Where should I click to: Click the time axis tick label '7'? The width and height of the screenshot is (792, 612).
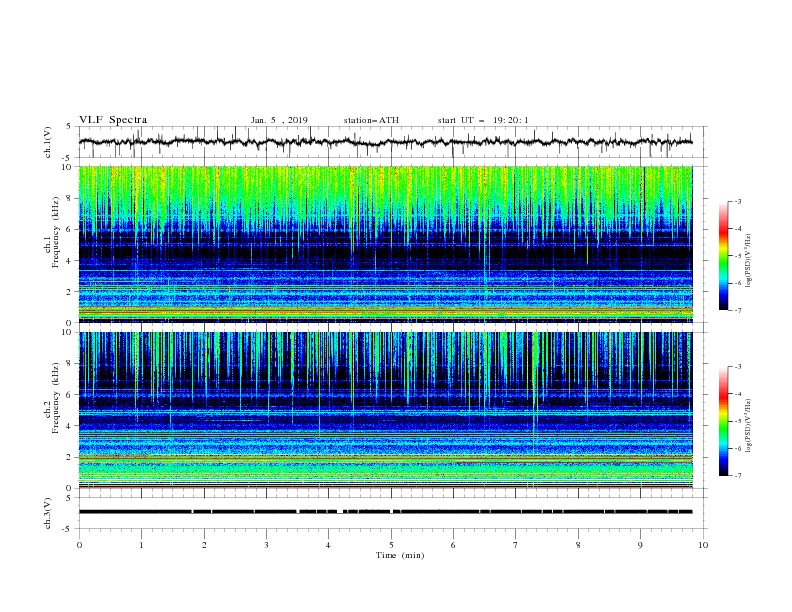[x=516, y=545]
